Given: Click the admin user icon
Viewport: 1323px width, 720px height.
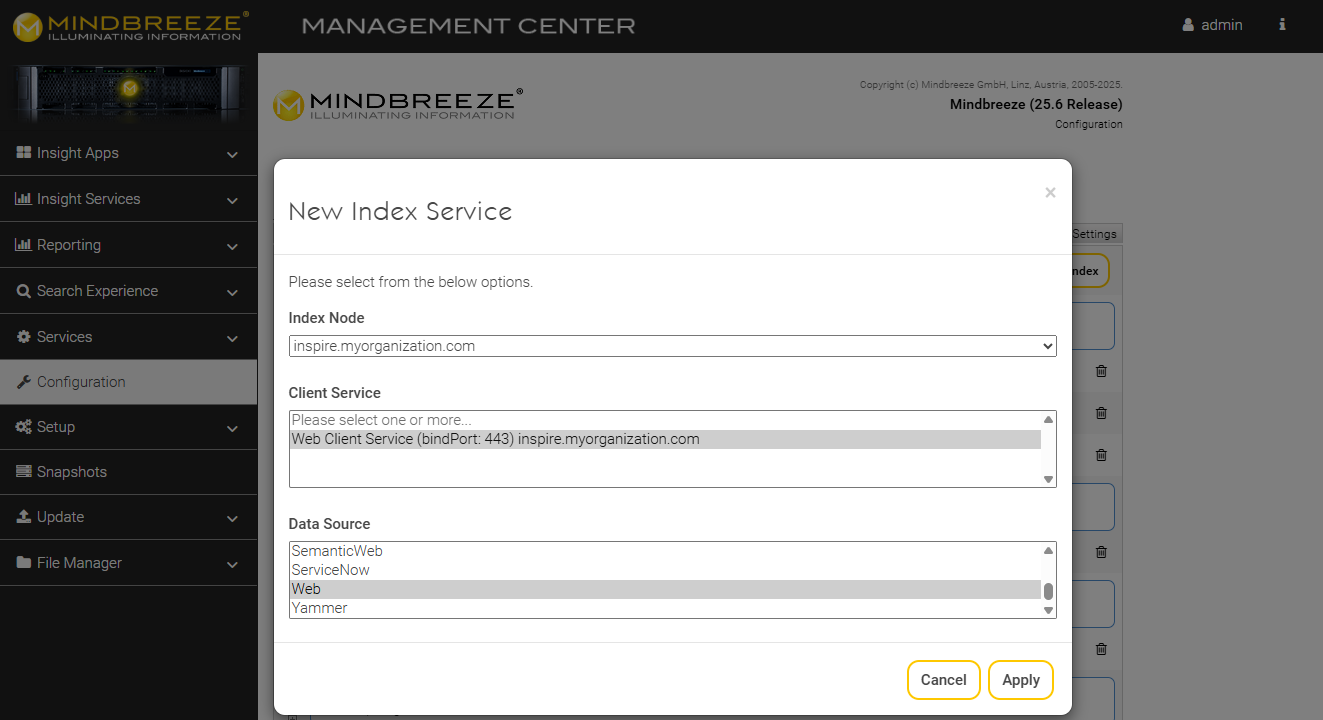Looking at the screenshot, I should tap(1188, 25).
